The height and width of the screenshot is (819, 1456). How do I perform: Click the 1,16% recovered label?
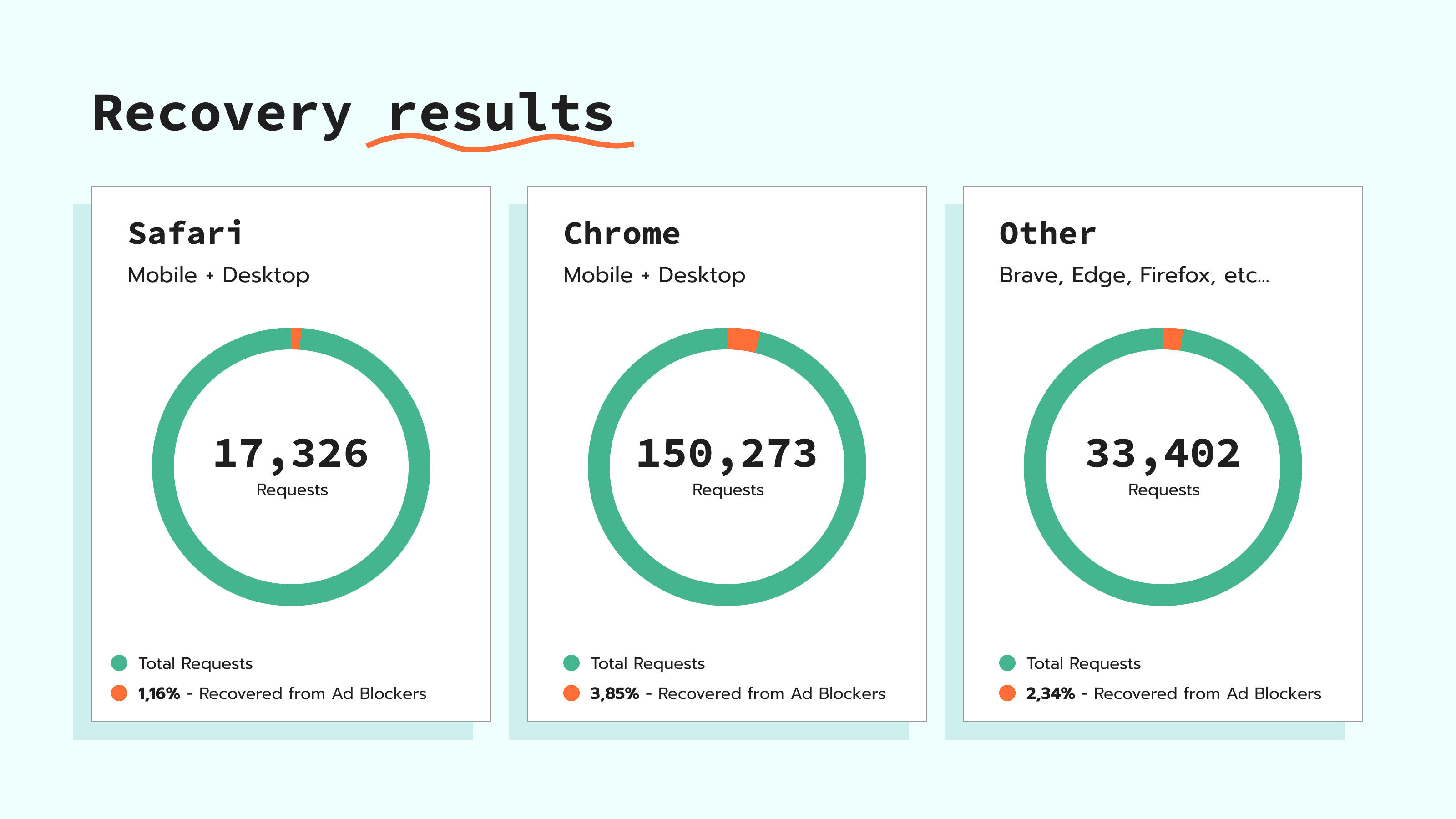point(159,693)
